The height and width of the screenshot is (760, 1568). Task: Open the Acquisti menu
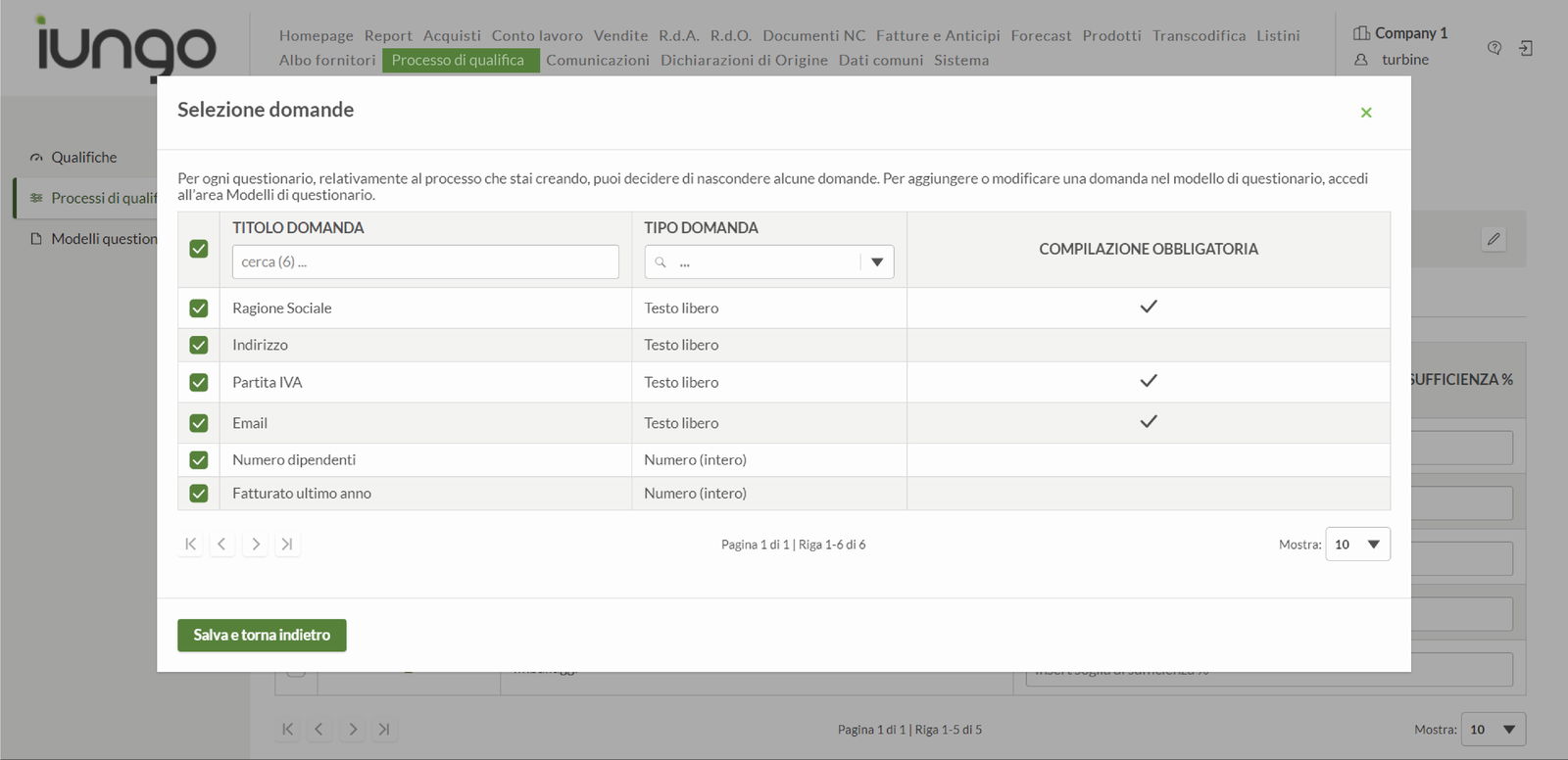(x=452, y=35)
